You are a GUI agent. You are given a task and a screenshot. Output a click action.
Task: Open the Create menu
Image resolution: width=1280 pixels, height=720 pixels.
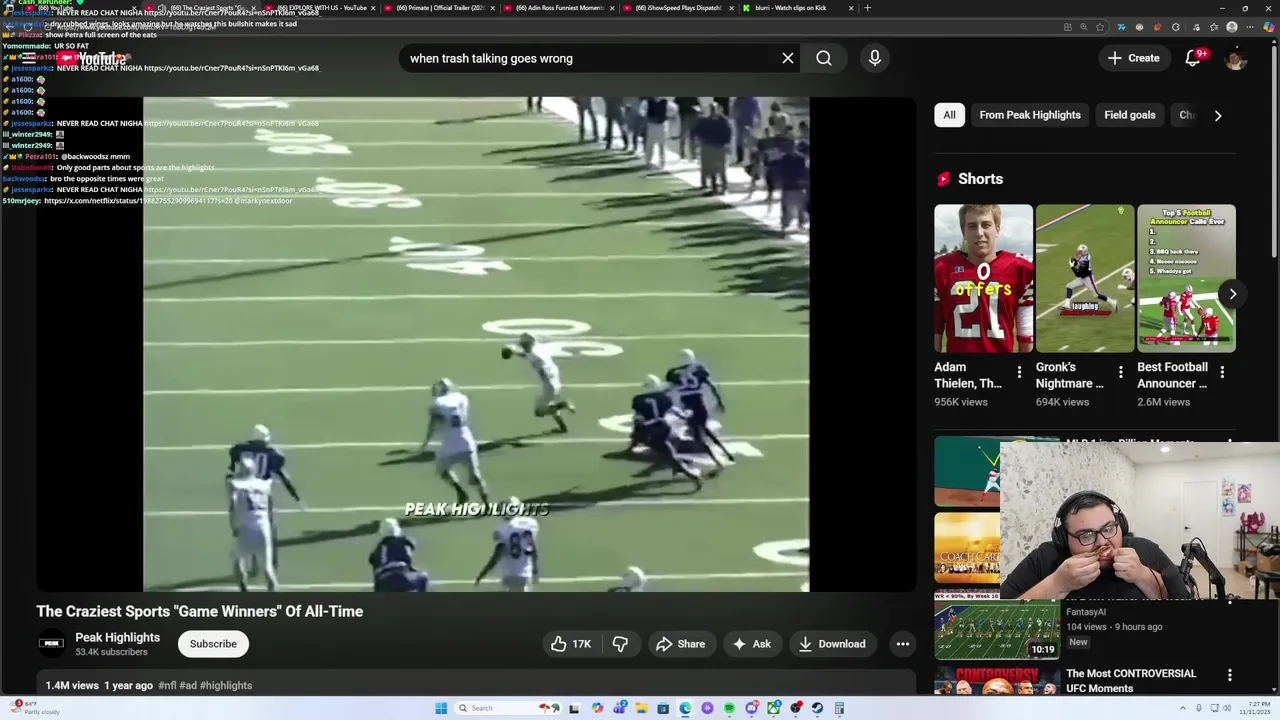click(x=1134, y=58)
